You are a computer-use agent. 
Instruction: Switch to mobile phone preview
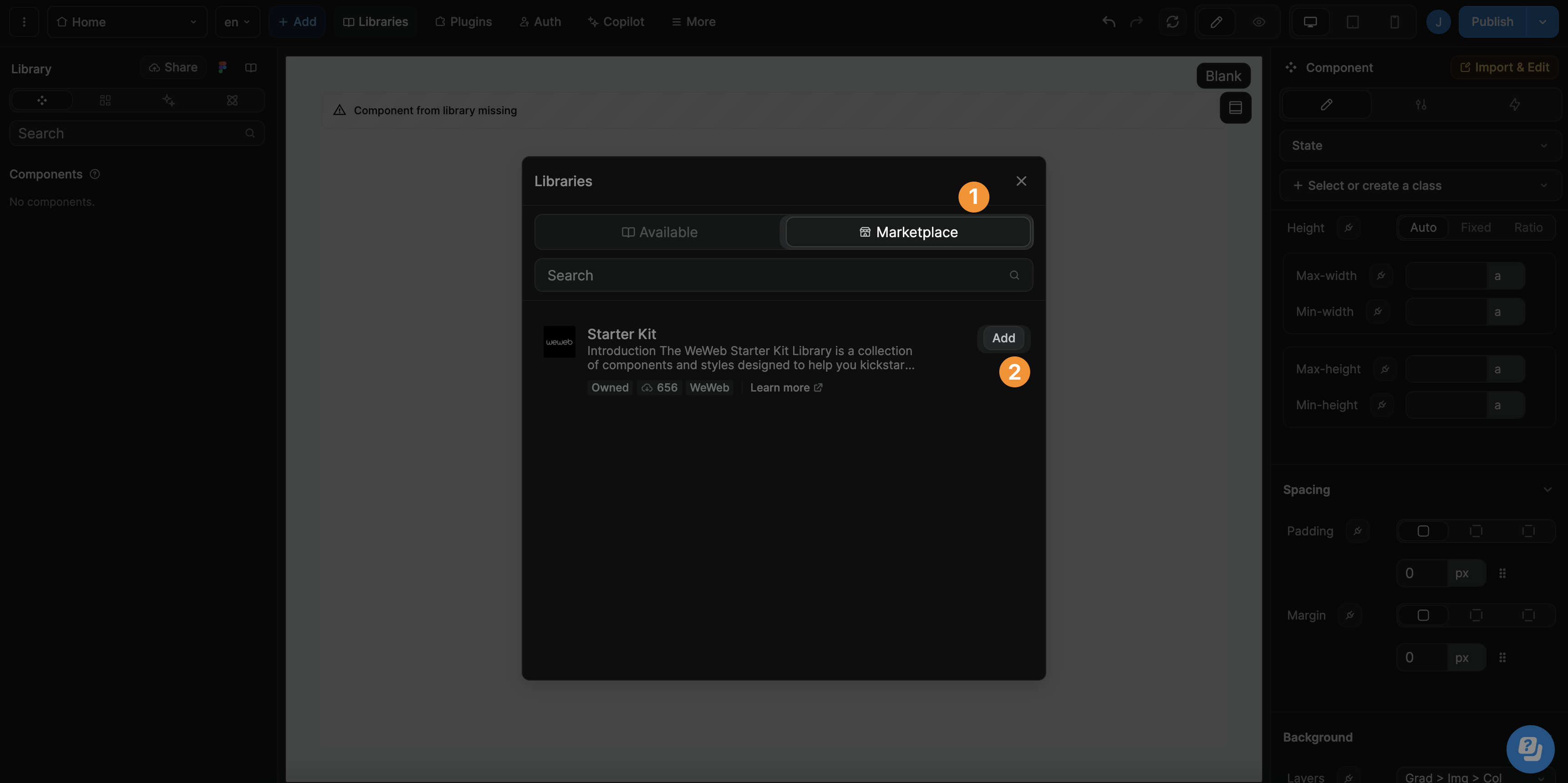(x=1395, y=21)
